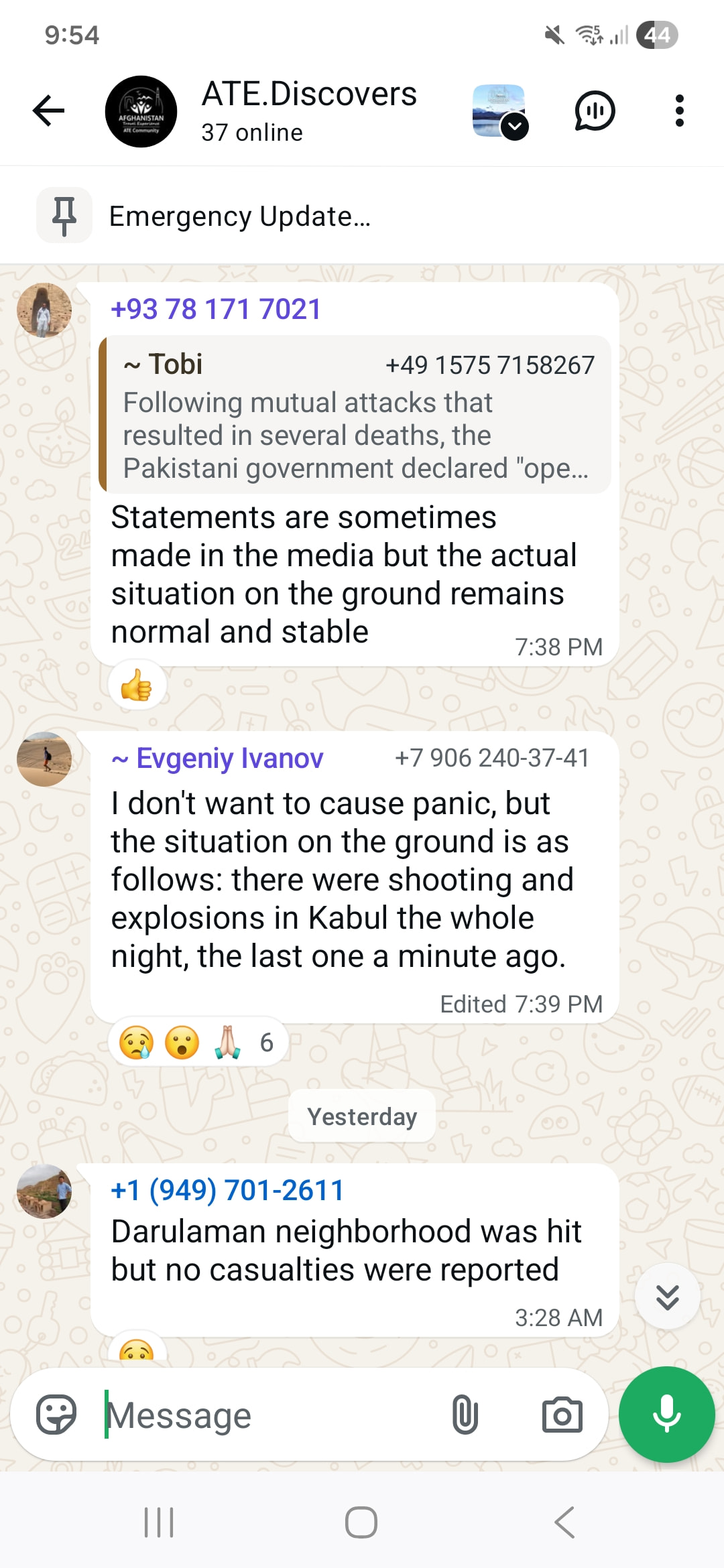724x1568 pixels.
Task: Tap the thumbs up reaction
Action: [137, 685]
